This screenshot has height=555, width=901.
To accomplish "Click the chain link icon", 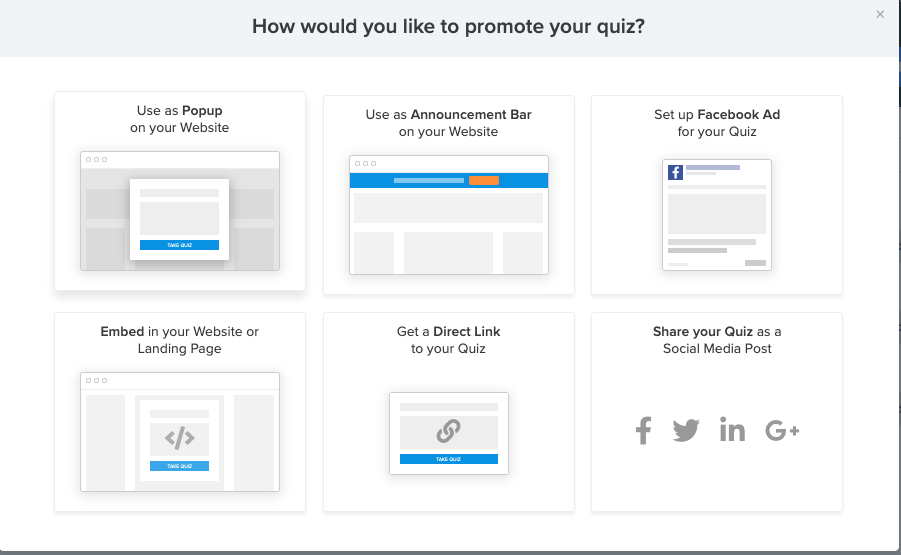I will pos(448,431).
